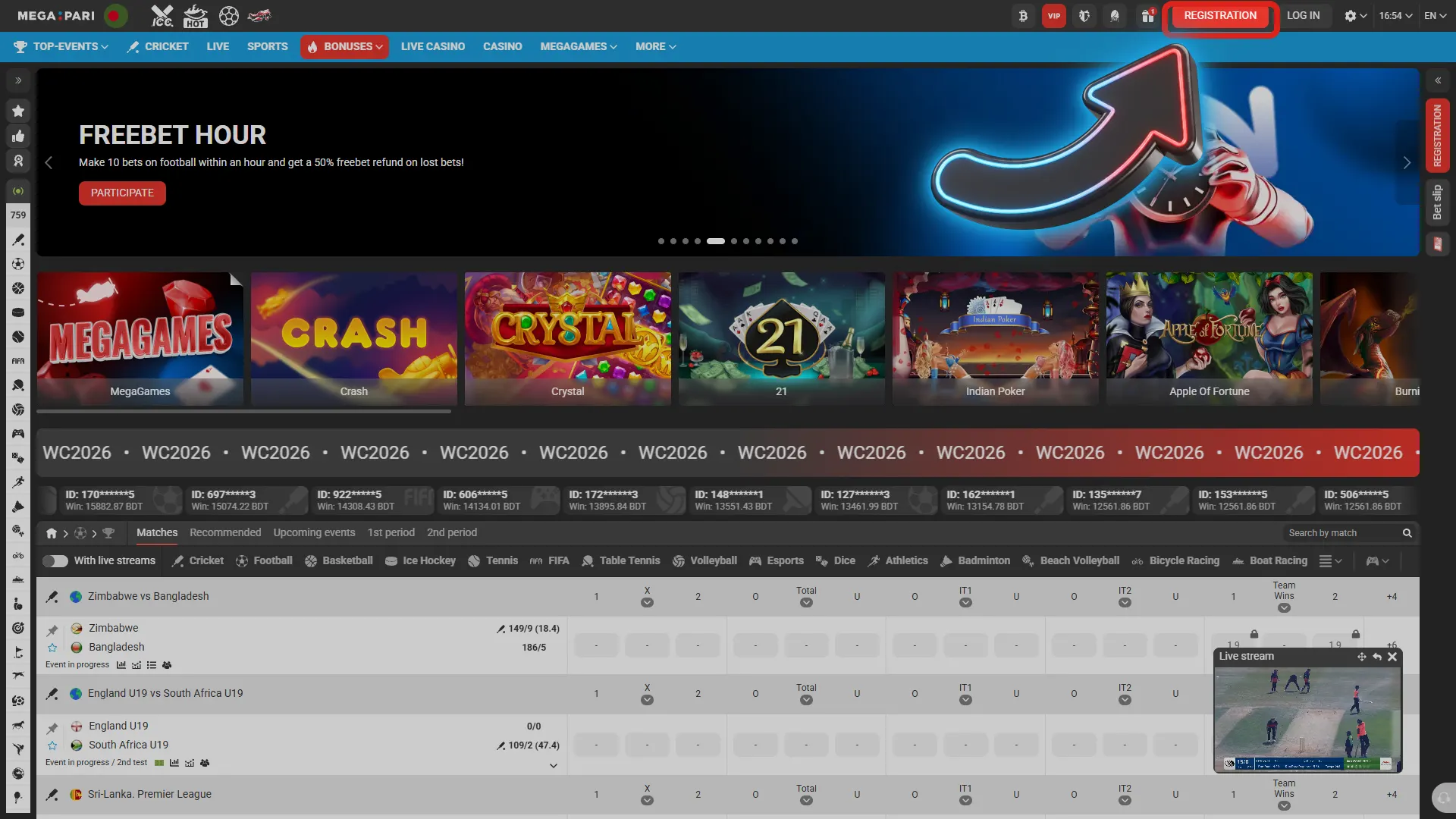Click the vertical REGISTRATION side button
Screen dimensions: 1456x819
click(x=1437, y=136)
